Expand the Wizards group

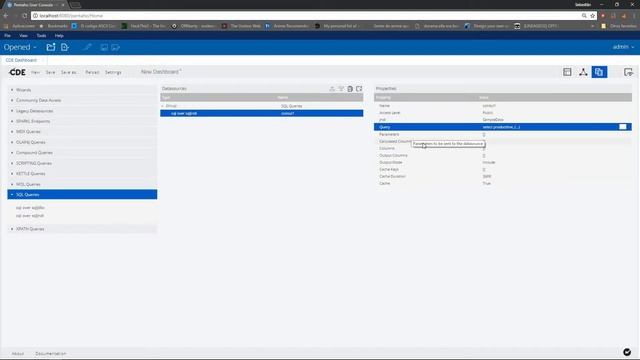(82, 90)
